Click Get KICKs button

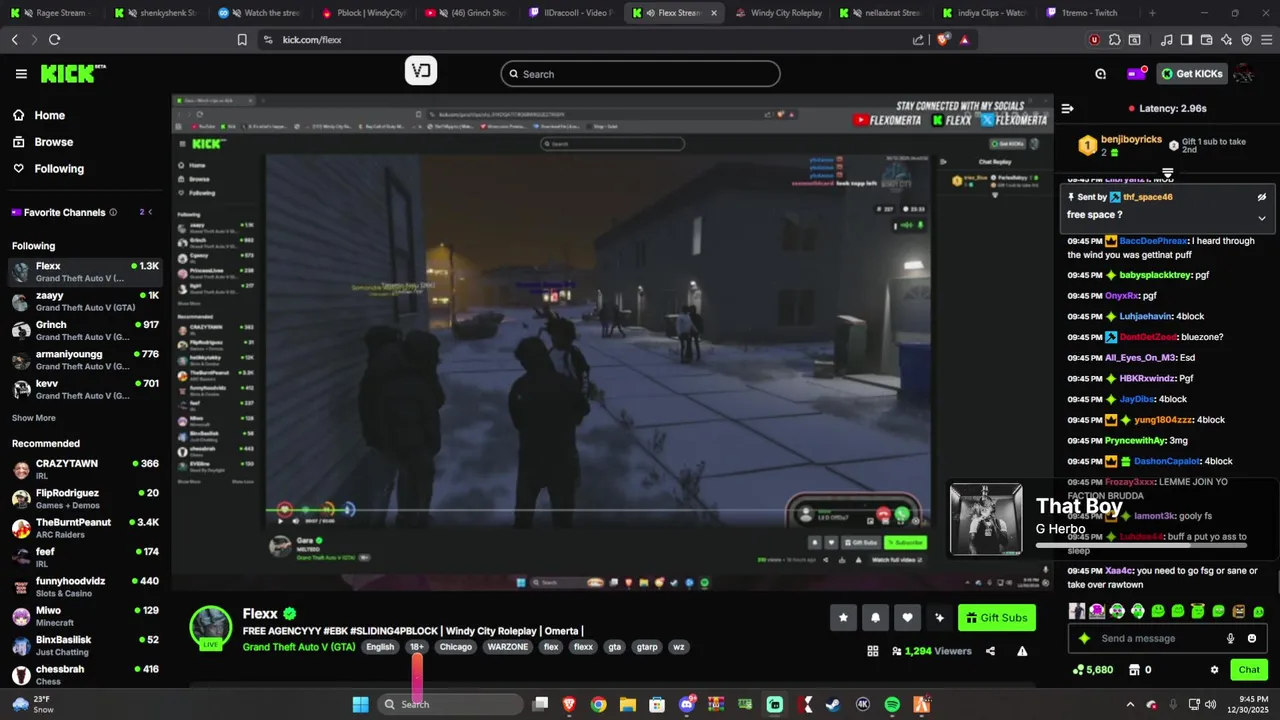[1191, 74]
